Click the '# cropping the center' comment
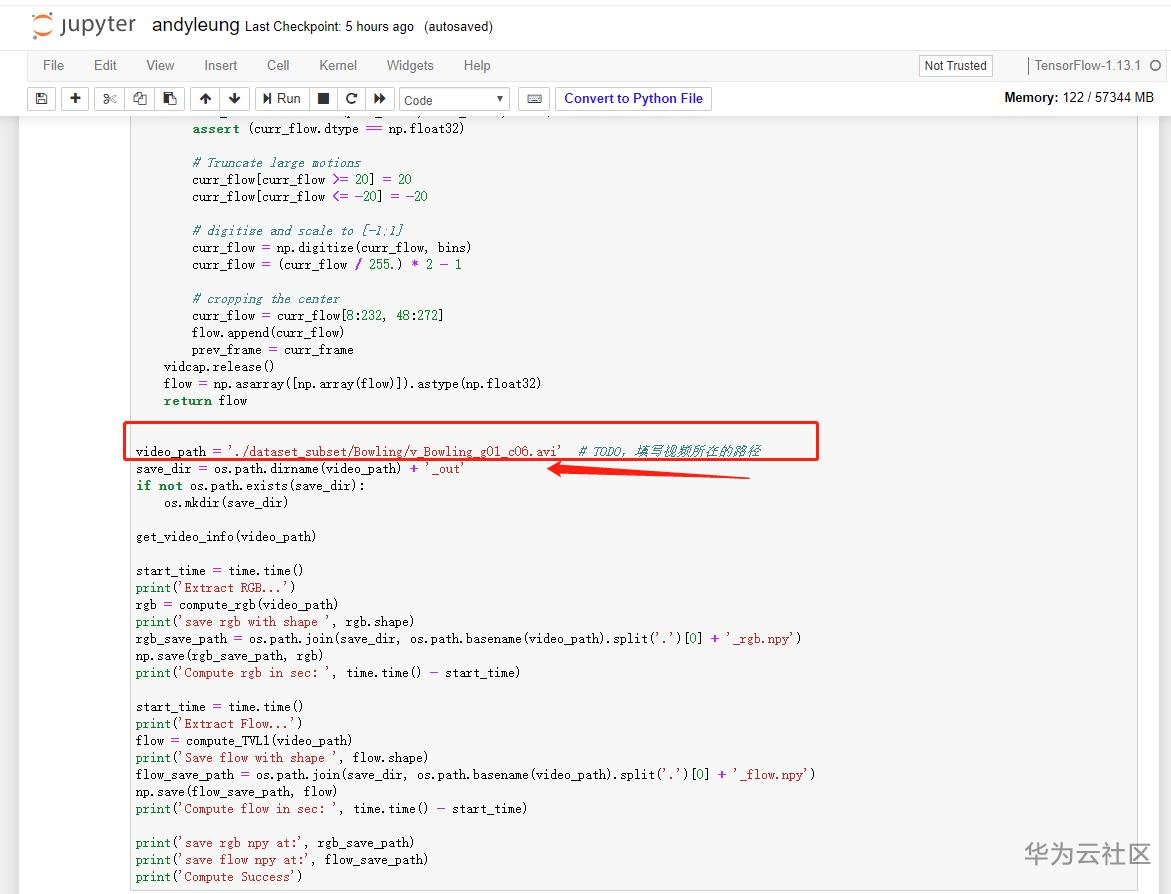Image resolution: width=1171 pixels, height=894 pixels. [266, 298]
